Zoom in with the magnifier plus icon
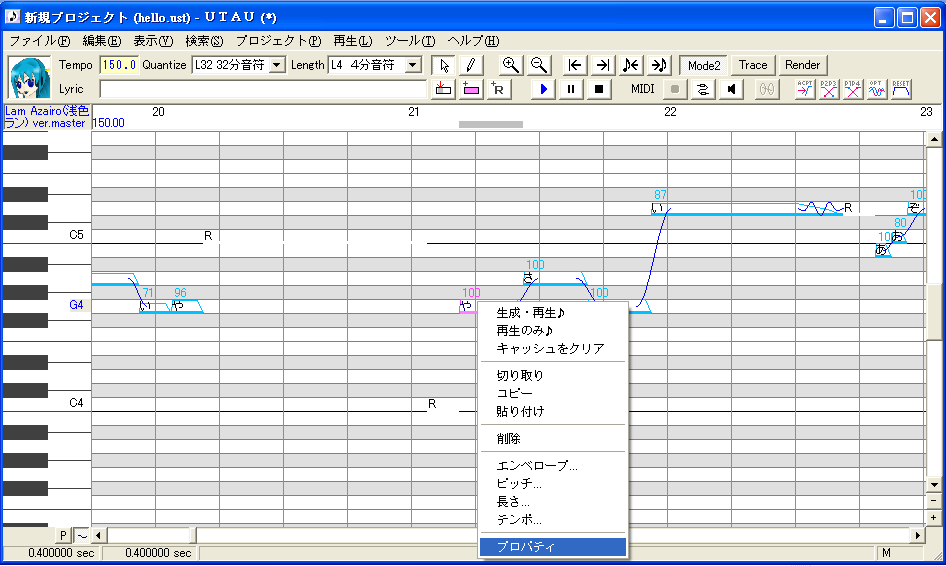 point(510,65)
